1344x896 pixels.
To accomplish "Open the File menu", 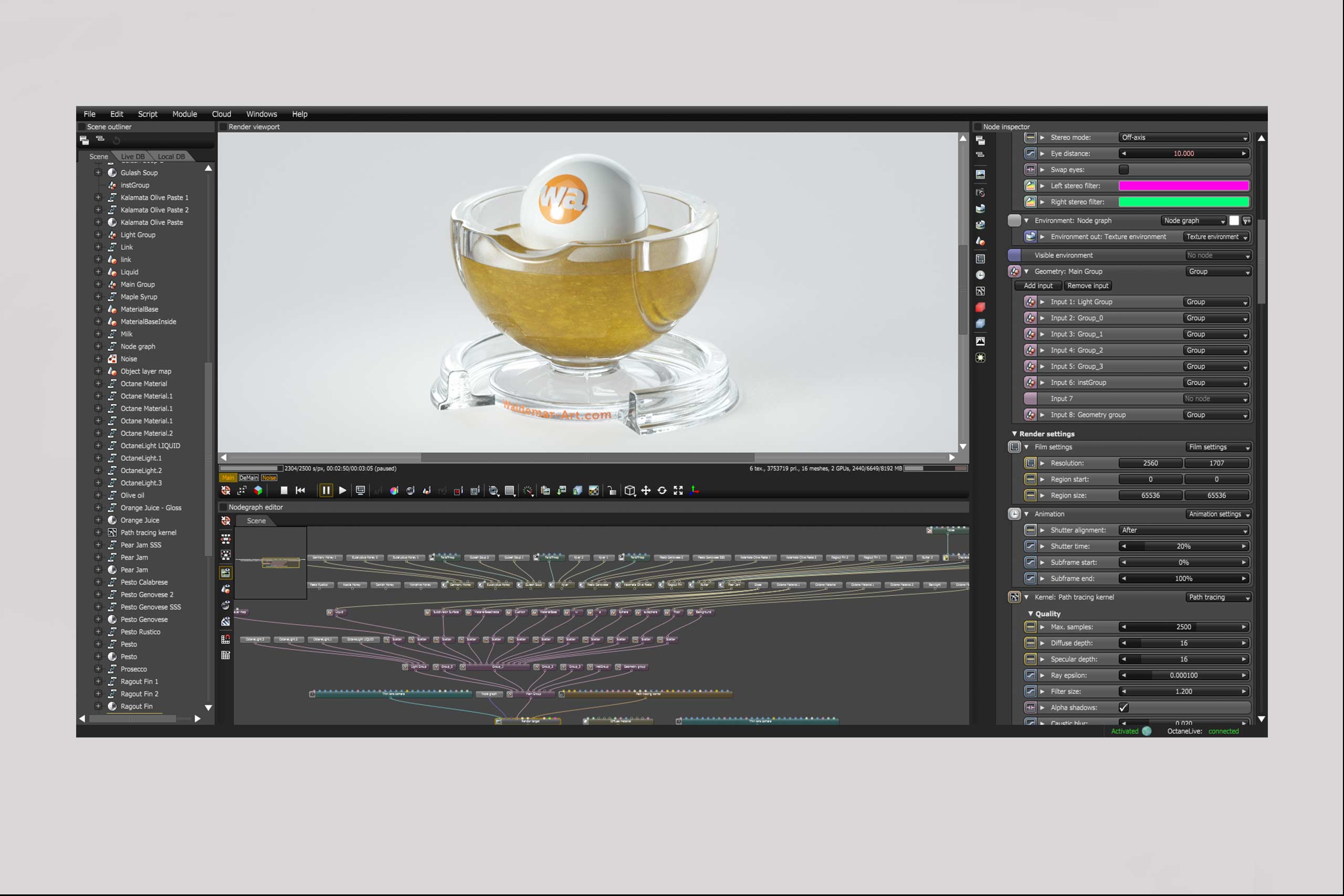I will point(90,114).
